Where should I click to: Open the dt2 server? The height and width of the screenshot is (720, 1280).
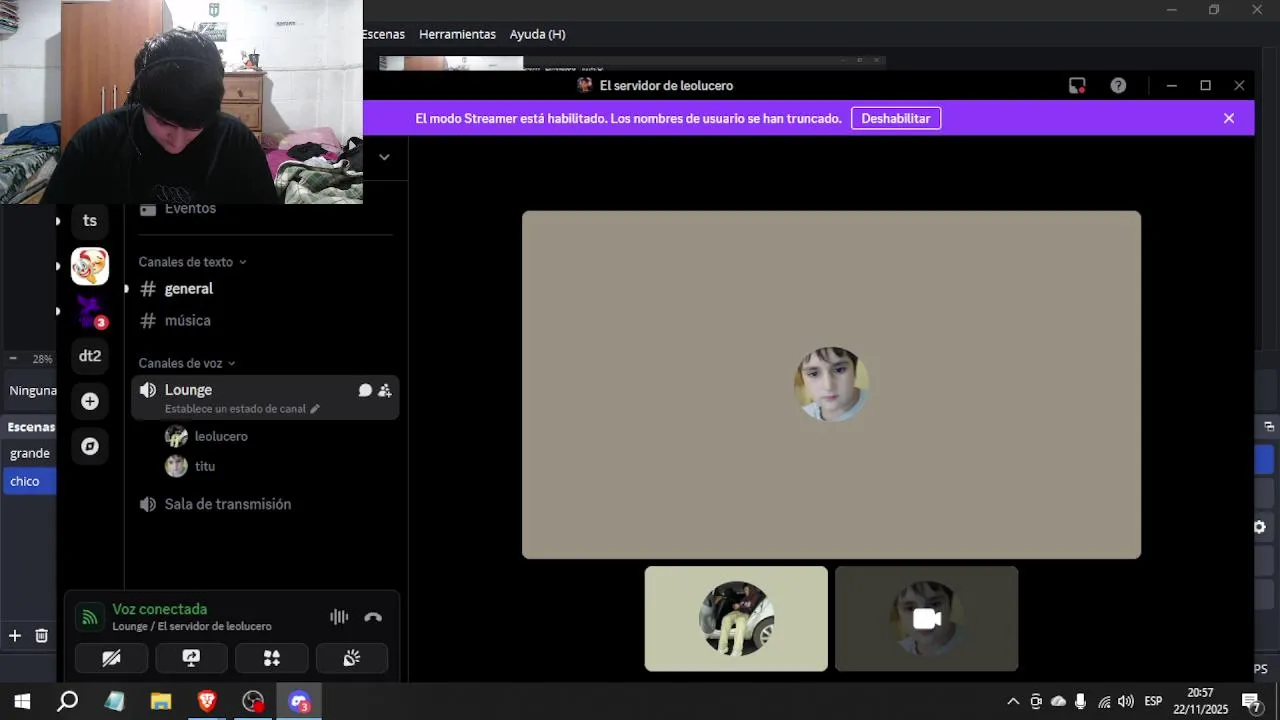pyautogui.click(x=90, y=356)
